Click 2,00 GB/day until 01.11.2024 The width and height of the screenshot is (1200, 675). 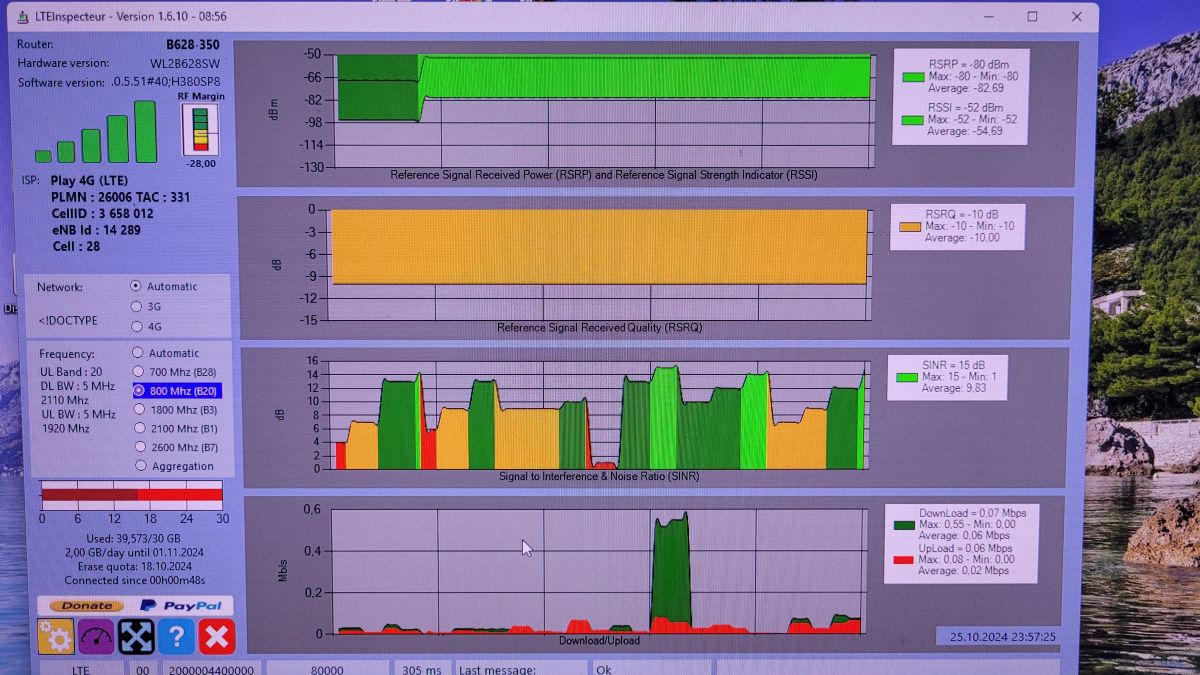(x=134, y=553)
